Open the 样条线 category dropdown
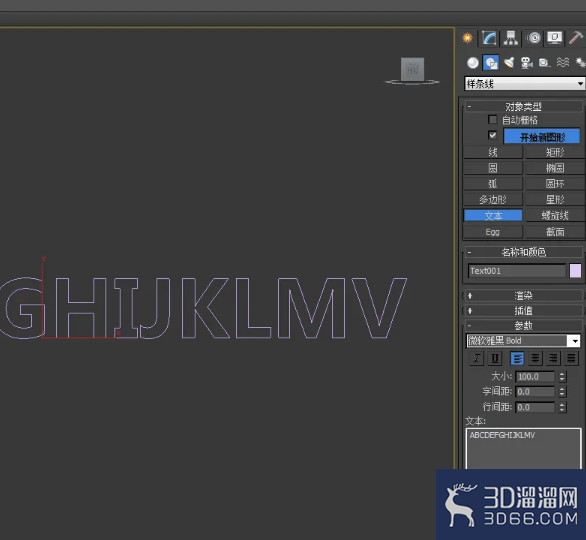The image size is (586, 540). pyautogui.click(x=524, y=84)
